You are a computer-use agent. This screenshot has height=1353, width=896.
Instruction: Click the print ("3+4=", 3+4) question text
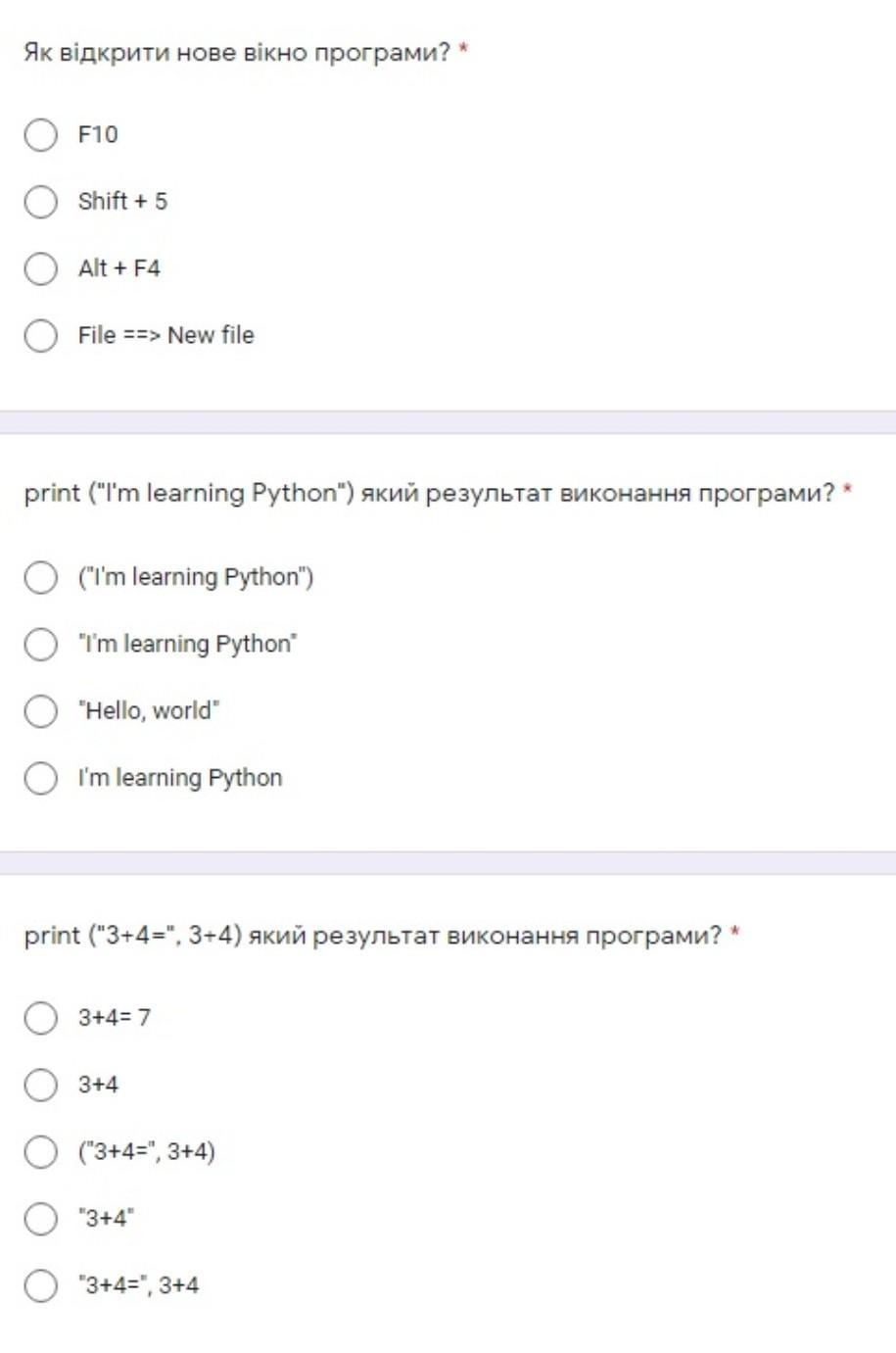click(x=372, y=936)
